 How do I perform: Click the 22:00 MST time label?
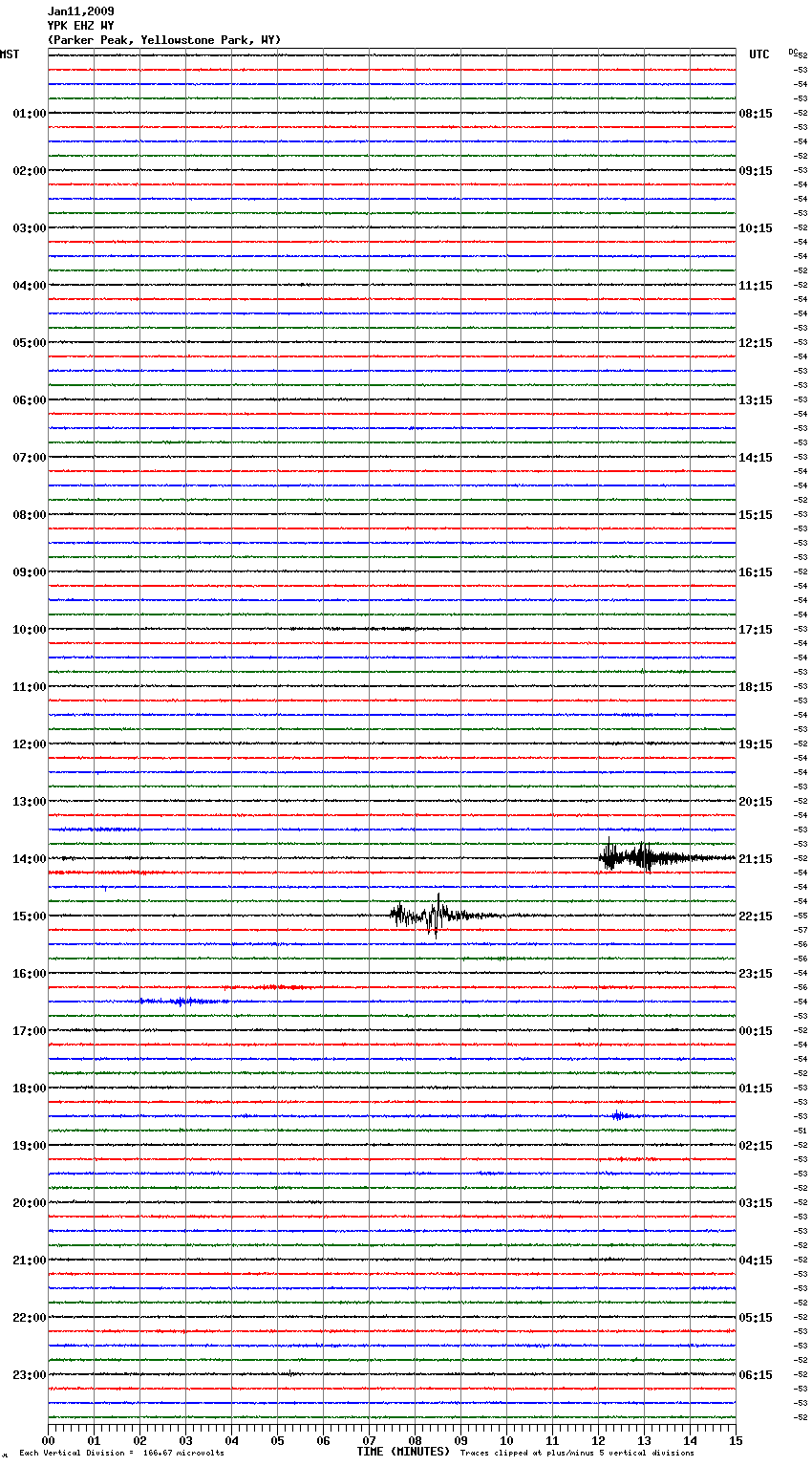(30, 1318)
